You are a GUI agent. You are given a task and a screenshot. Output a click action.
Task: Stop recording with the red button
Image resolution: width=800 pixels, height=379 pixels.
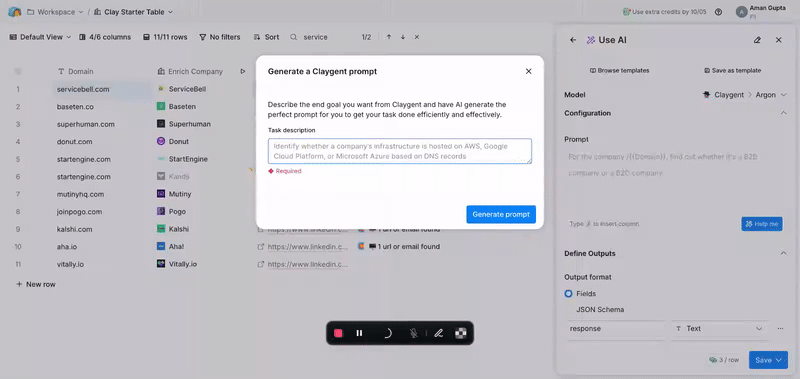point(338,333)
